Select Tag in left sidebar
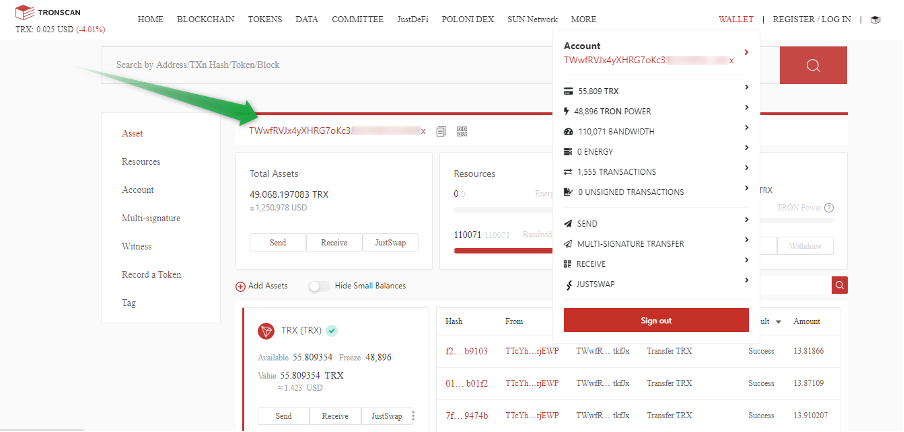The width and height of the screenshot is (904, 432). click(129, 303)
